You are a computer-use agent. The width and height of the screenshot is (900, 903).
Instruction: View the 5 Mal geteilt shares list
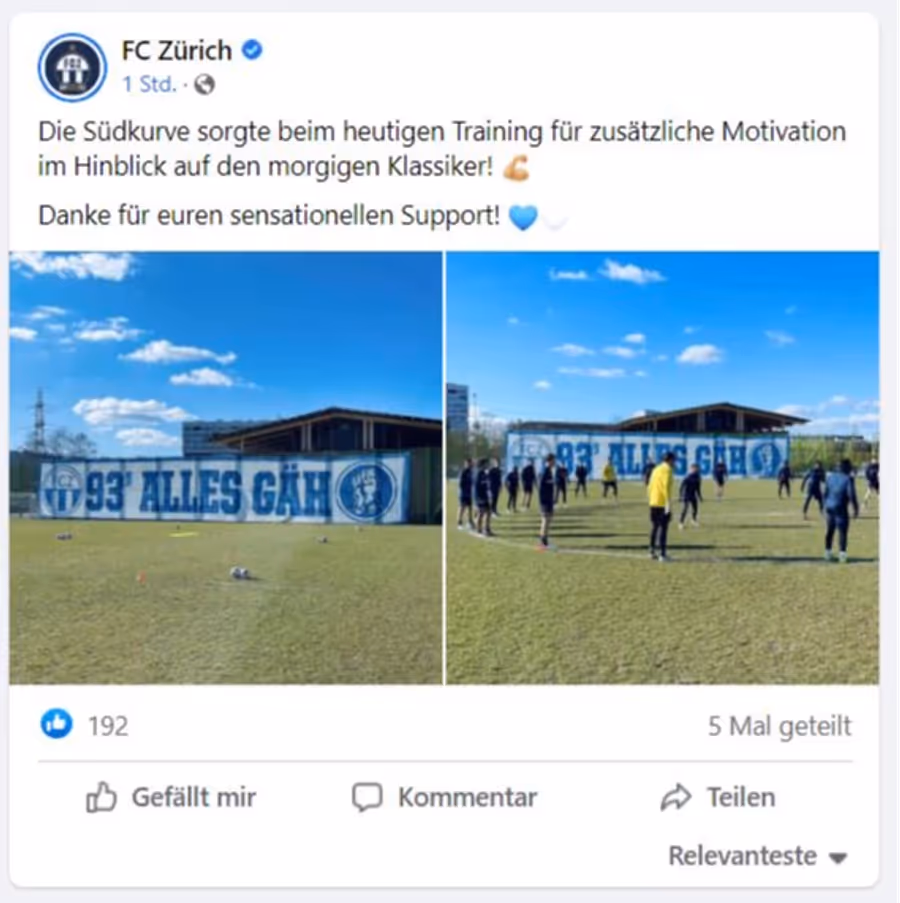(x=780, y=726)
